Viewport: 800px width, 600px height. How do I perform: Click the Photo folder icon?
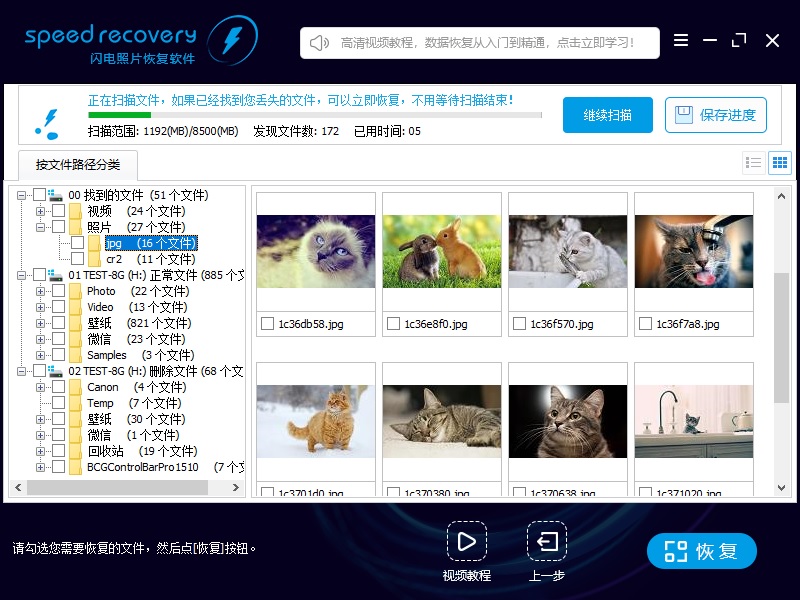coord(76,291)
